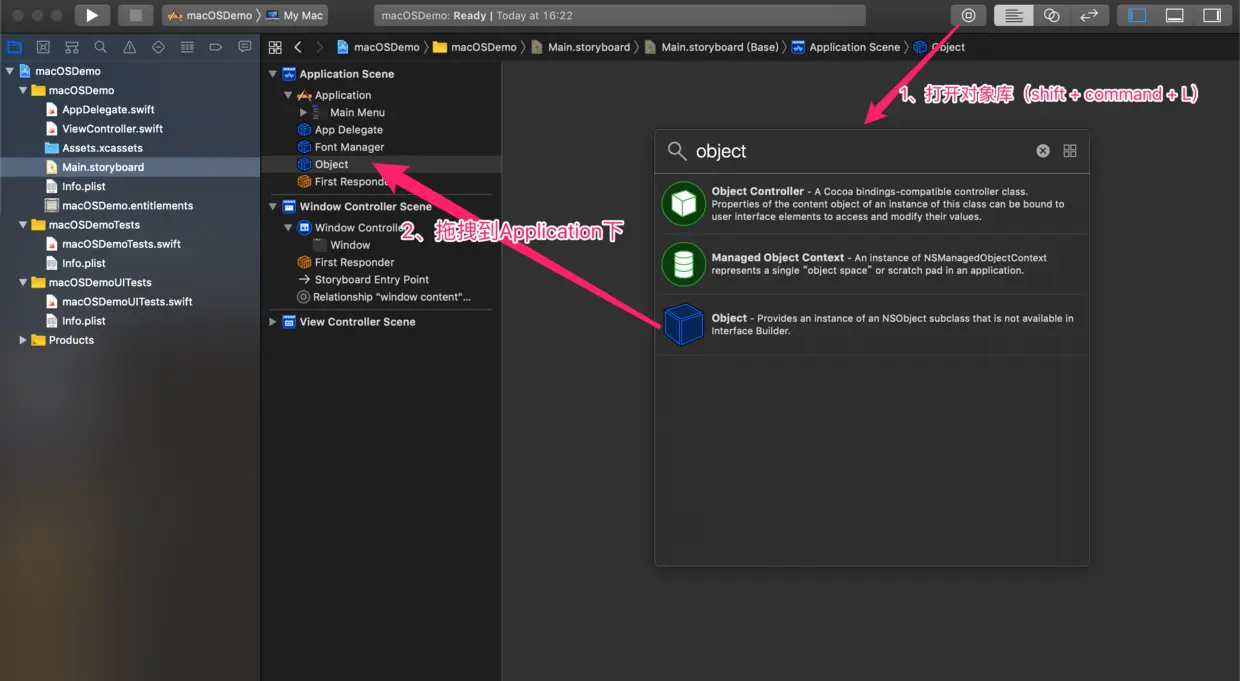The width and height of the screenshot is (1240, 681).
Task: Select Object Controller library entry text
Action: (x=888, y=204)
